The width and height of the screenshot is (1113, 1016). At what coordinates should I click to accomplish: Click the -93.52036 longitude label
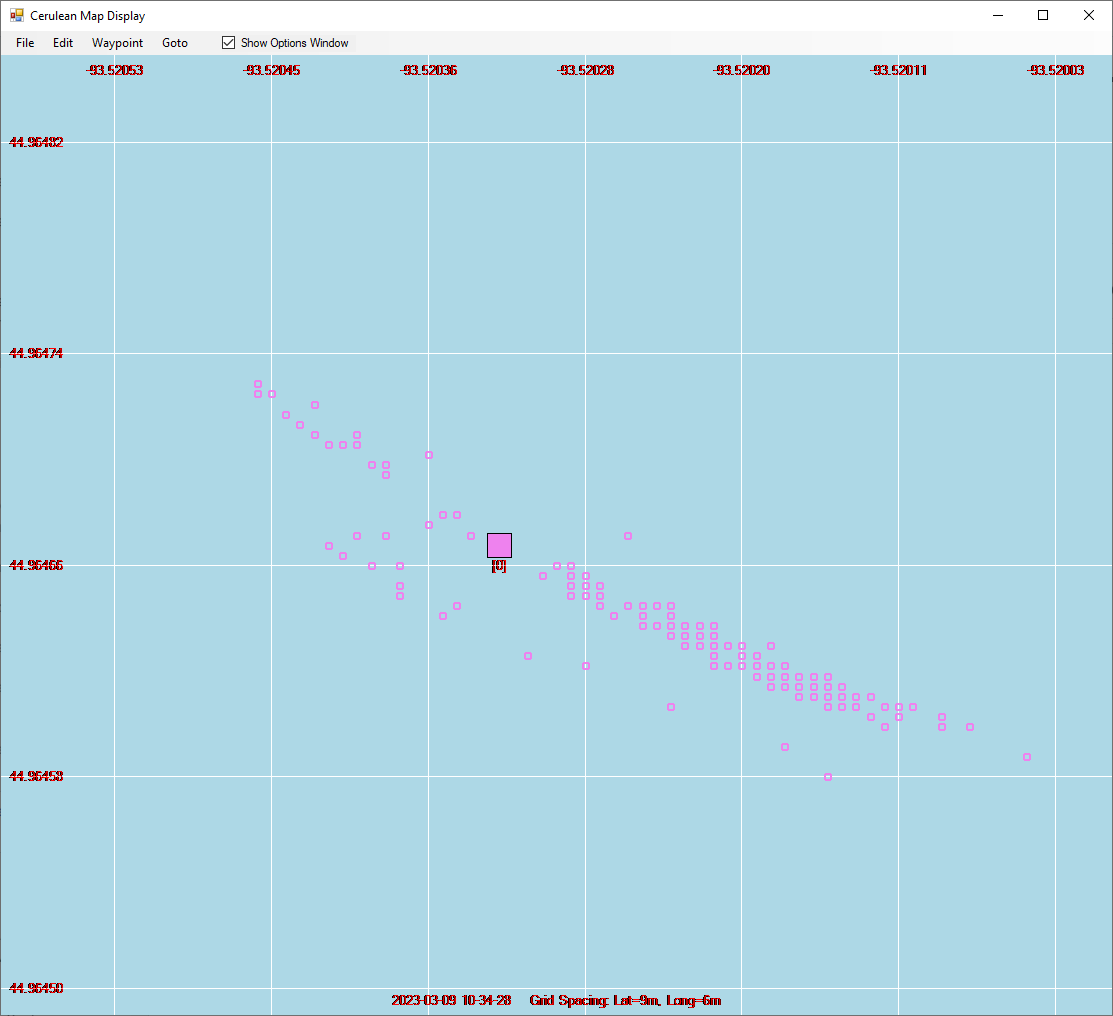click(x=428, y=70)
